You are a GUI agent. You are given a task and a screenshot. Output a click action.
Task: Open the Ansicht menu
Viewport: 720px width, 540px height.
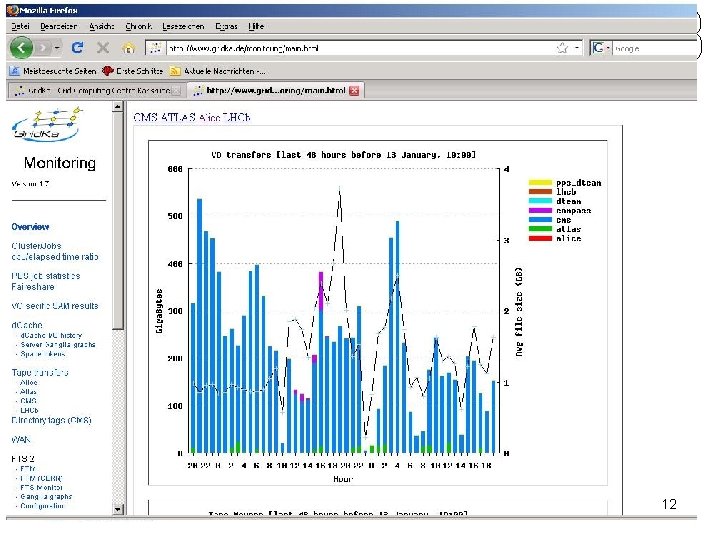click(101, 26)
